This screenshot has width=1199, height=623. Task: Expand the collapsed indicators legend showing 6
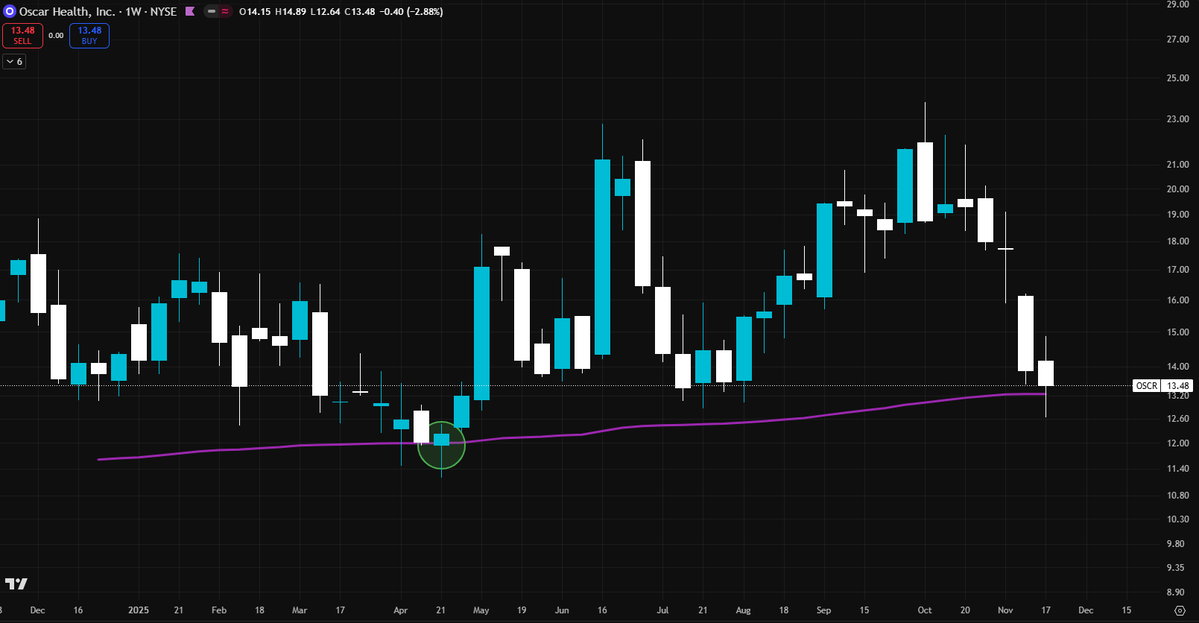(x=15, y=61)
